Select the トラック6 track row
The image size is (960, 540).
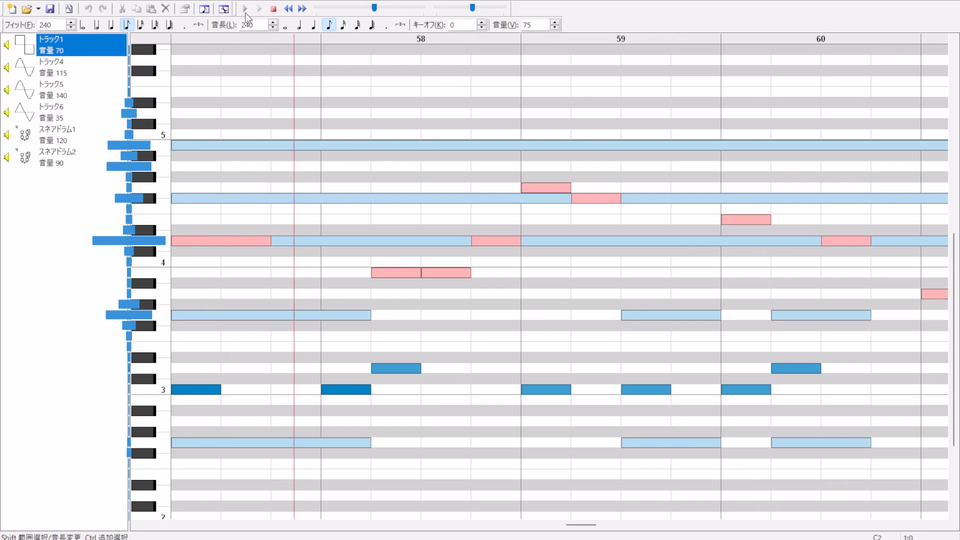coord(81,112)
